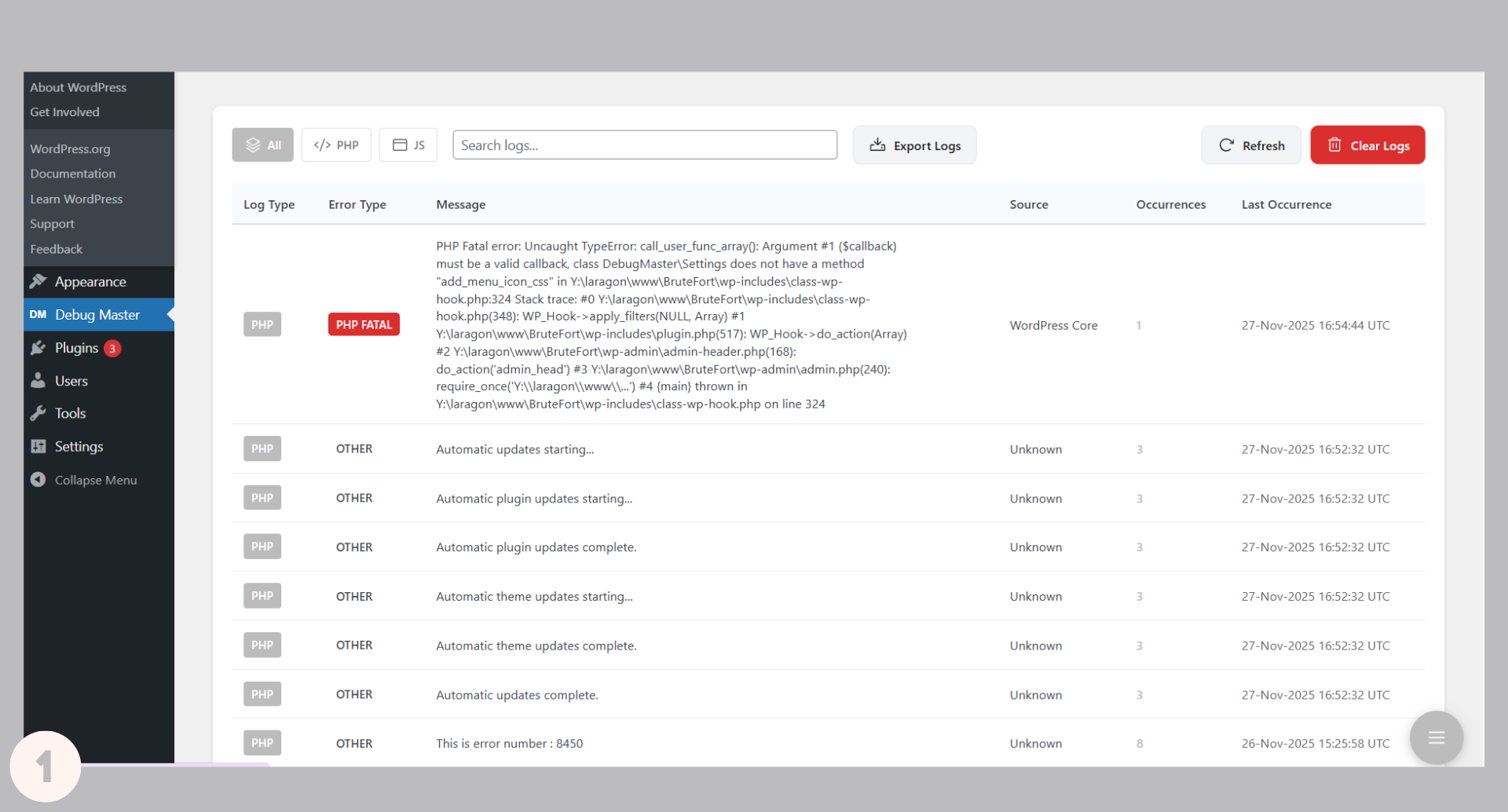Click the download icon in Export Logs
Image resolution: width=1508 pixels, height=812 pixels.
877,145
